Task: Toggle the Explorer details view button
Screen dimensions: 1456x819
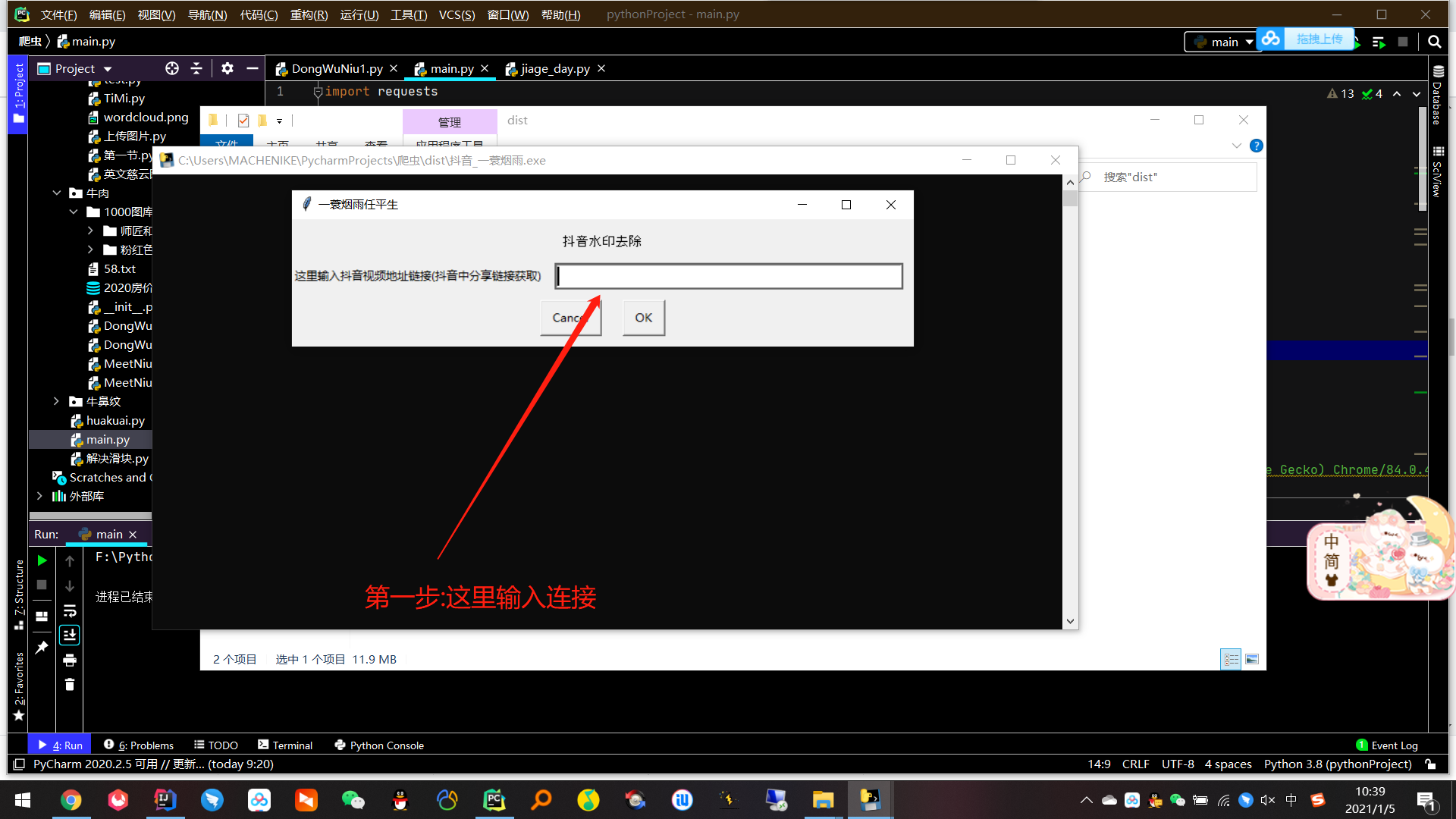Action: tap(1231, 659)
